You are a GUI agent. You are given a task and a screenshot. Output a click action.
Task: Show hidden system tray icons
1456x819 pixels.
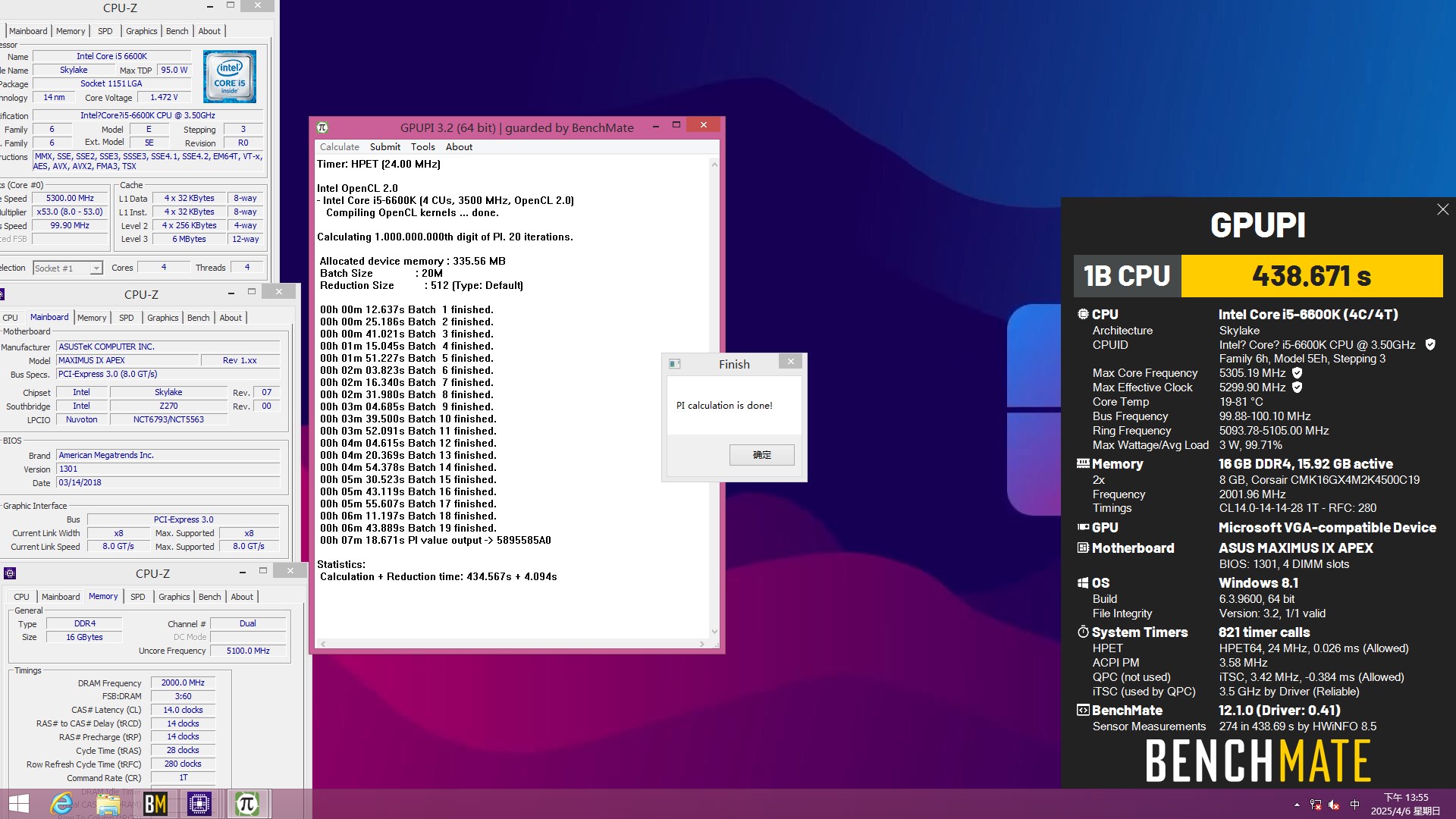(1297, 805)
